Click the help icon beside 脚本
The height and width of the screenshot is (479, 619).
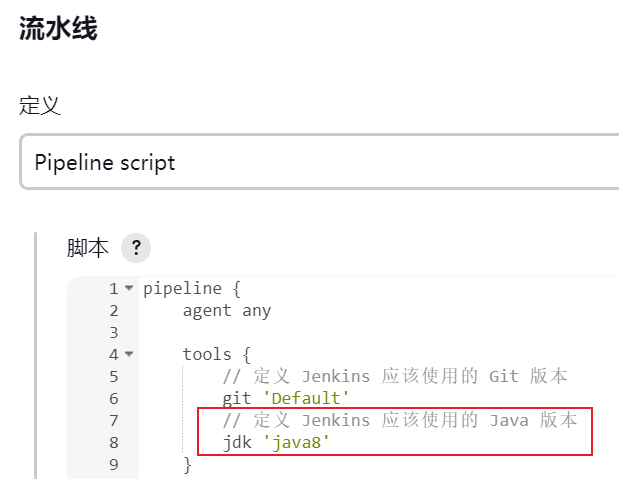pyautogui.click(x=134, y=248)
